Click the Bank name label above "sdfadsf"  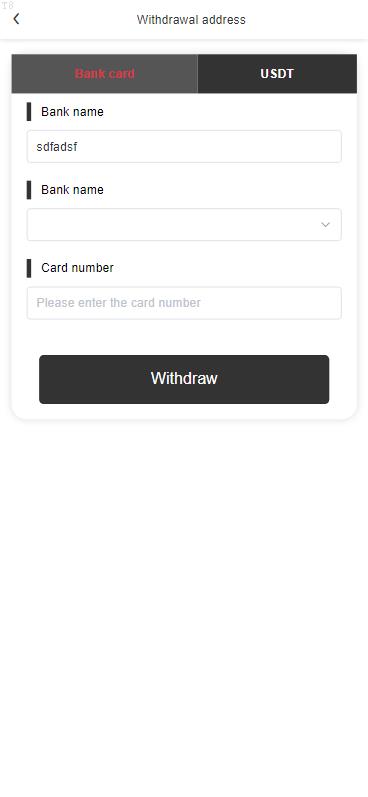coord(72,112)
